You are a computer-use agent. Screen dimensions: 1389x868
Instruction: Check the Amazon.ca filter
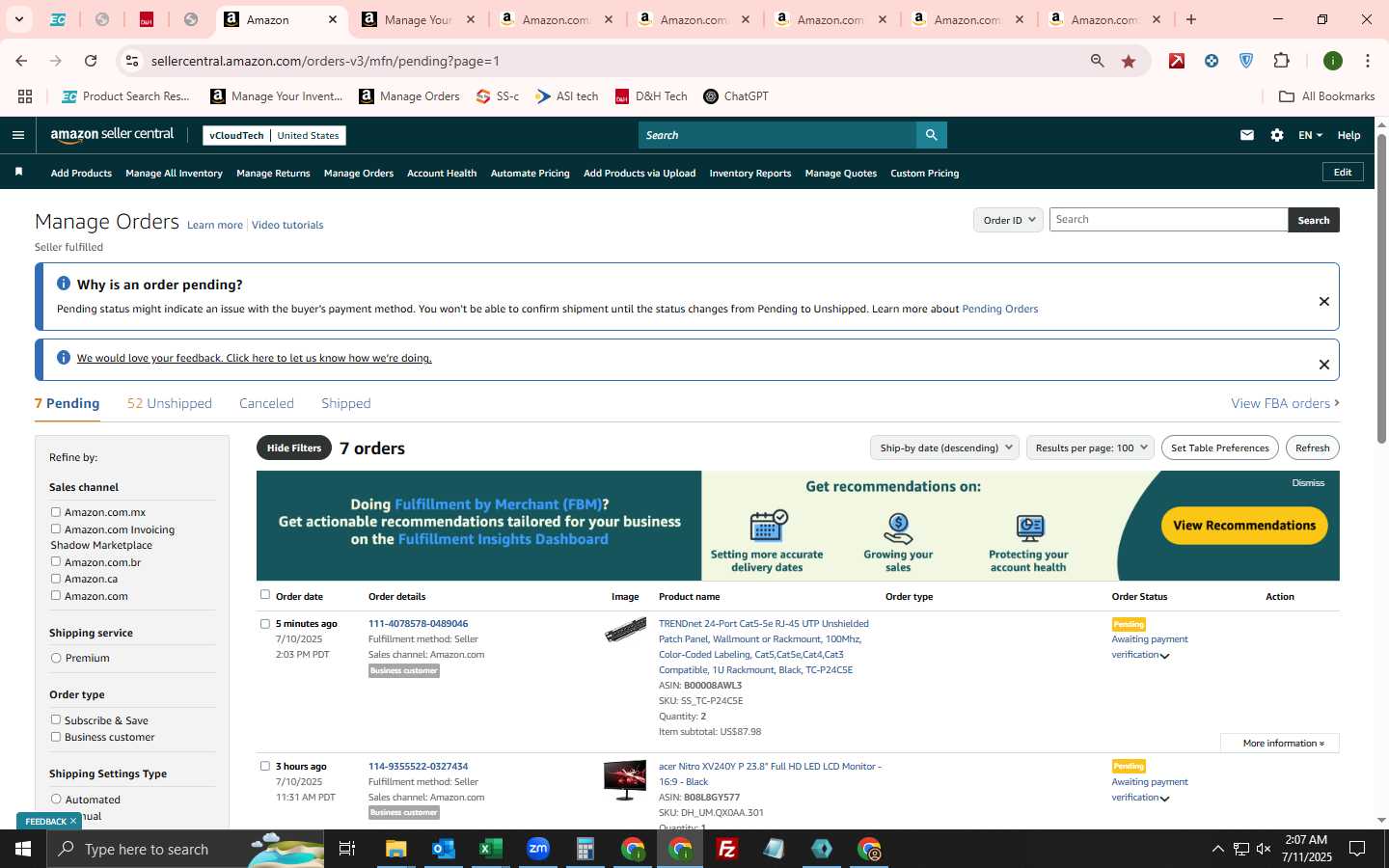point(56,579)
